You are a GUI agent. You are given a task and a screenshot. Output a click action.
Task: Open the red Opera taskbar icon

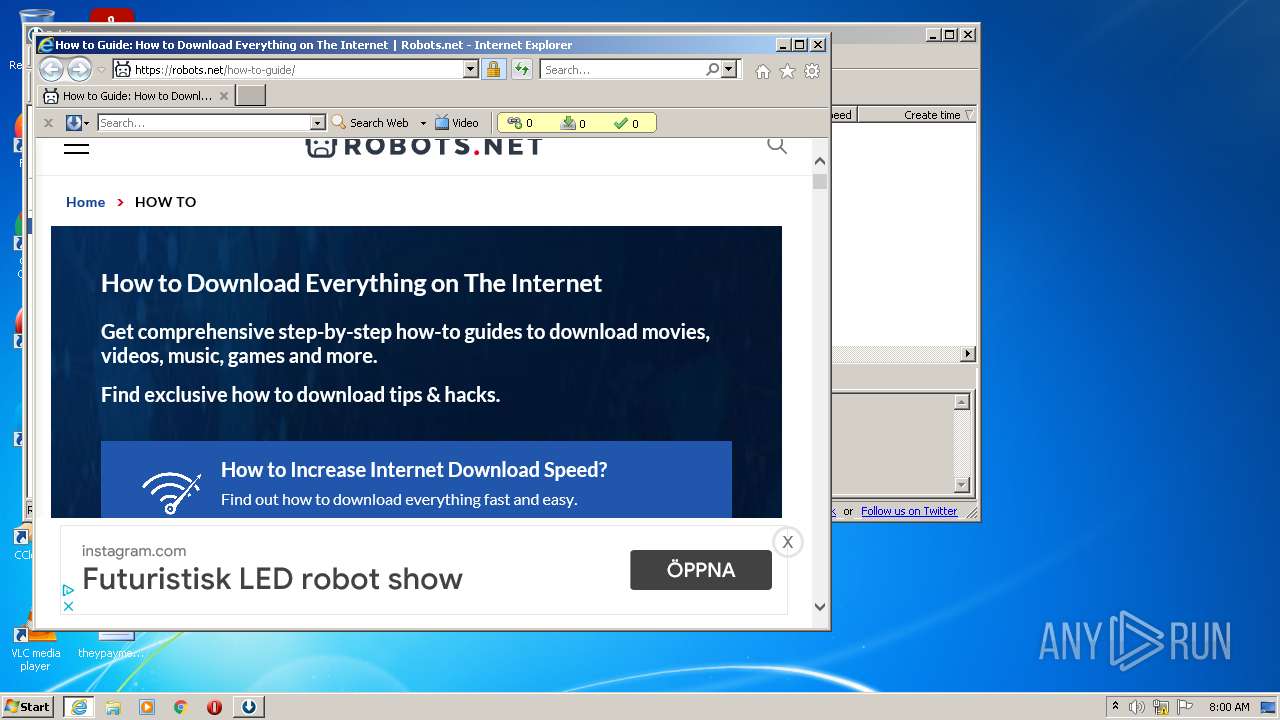(x=214, y=707)
